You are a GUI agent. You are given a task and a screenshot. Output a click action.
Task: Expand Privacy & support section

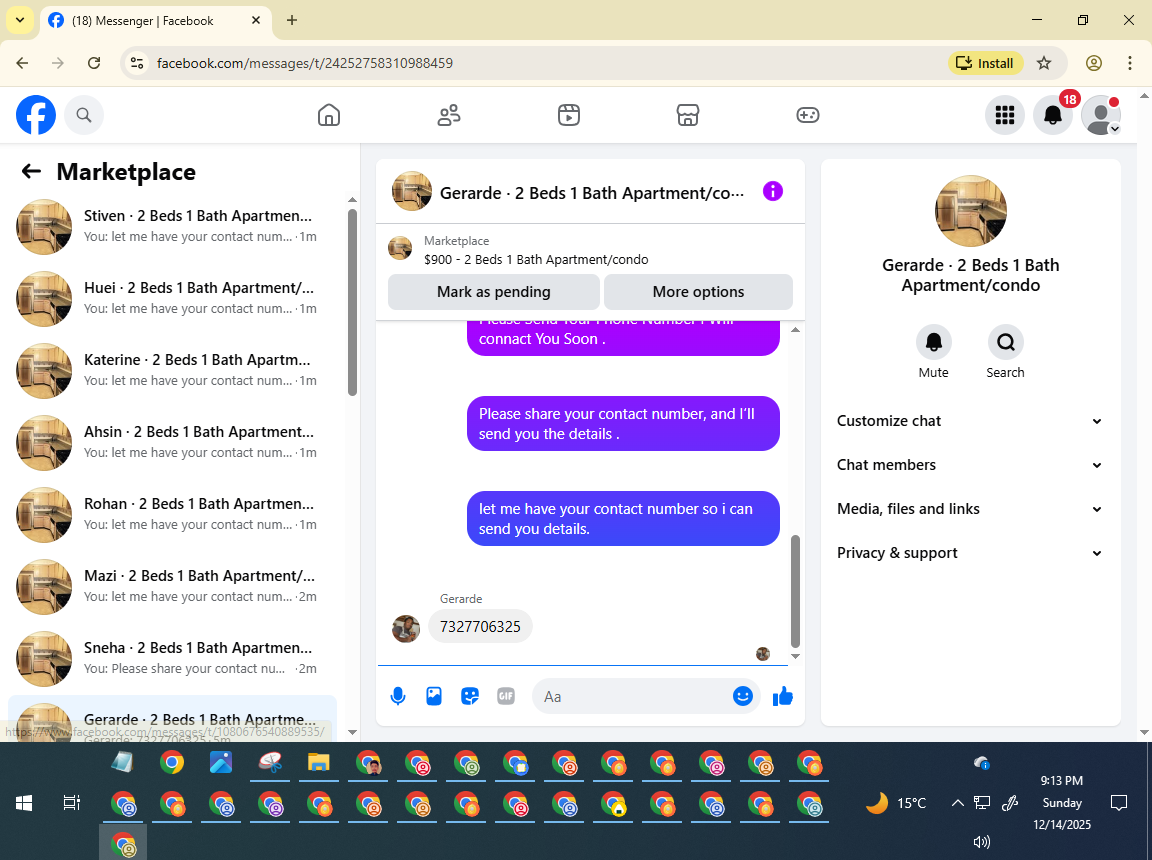coord(970,553)
